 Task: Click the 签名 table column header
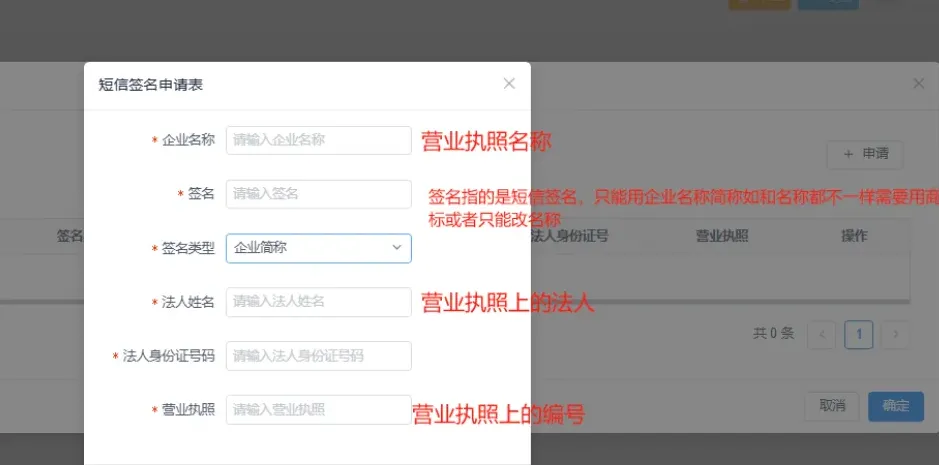pyautogui.click(x=68, y=237)
